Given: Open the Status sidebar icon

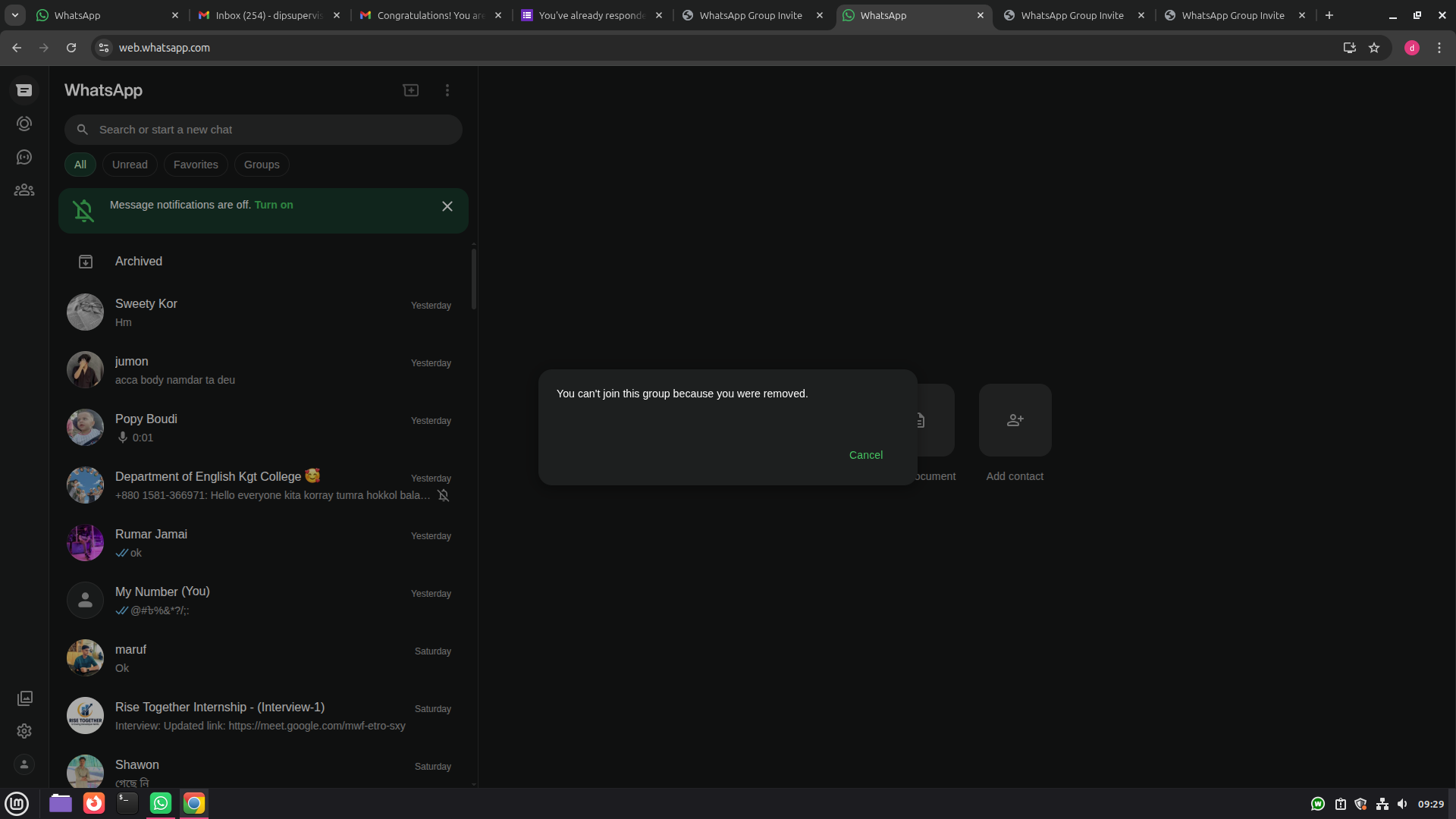Looking at the screenshot, I should point(24,124).
